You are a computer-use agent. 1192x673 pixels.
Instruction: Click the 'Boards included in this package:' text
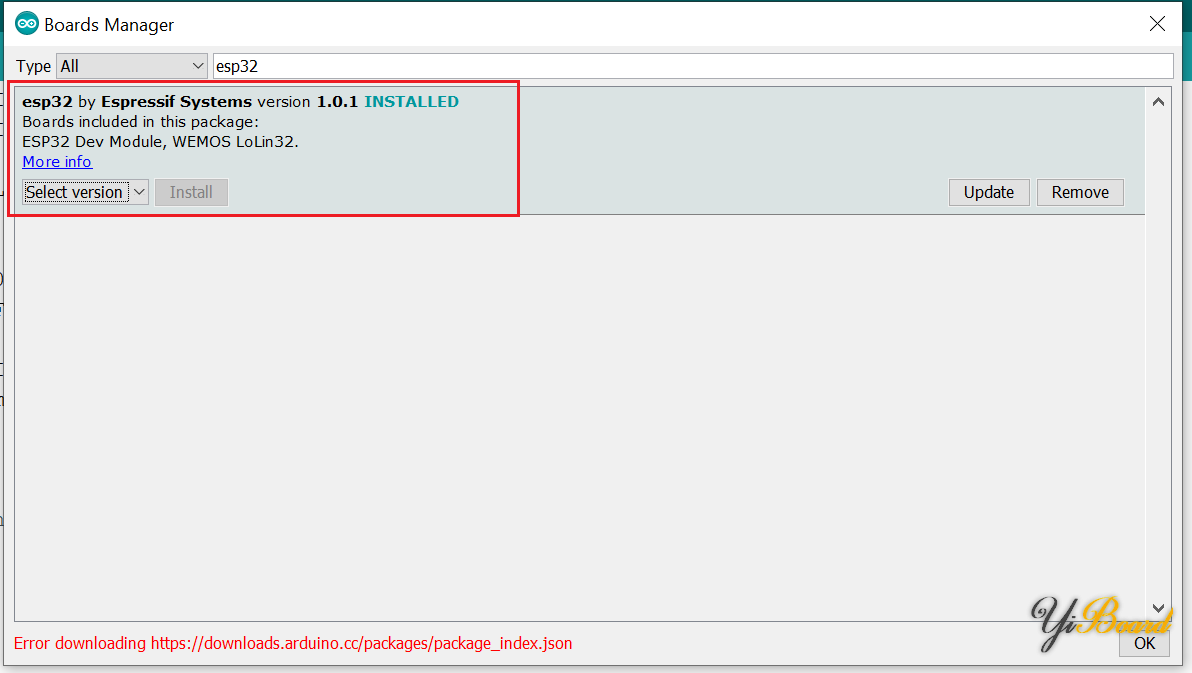click(141, 122)
